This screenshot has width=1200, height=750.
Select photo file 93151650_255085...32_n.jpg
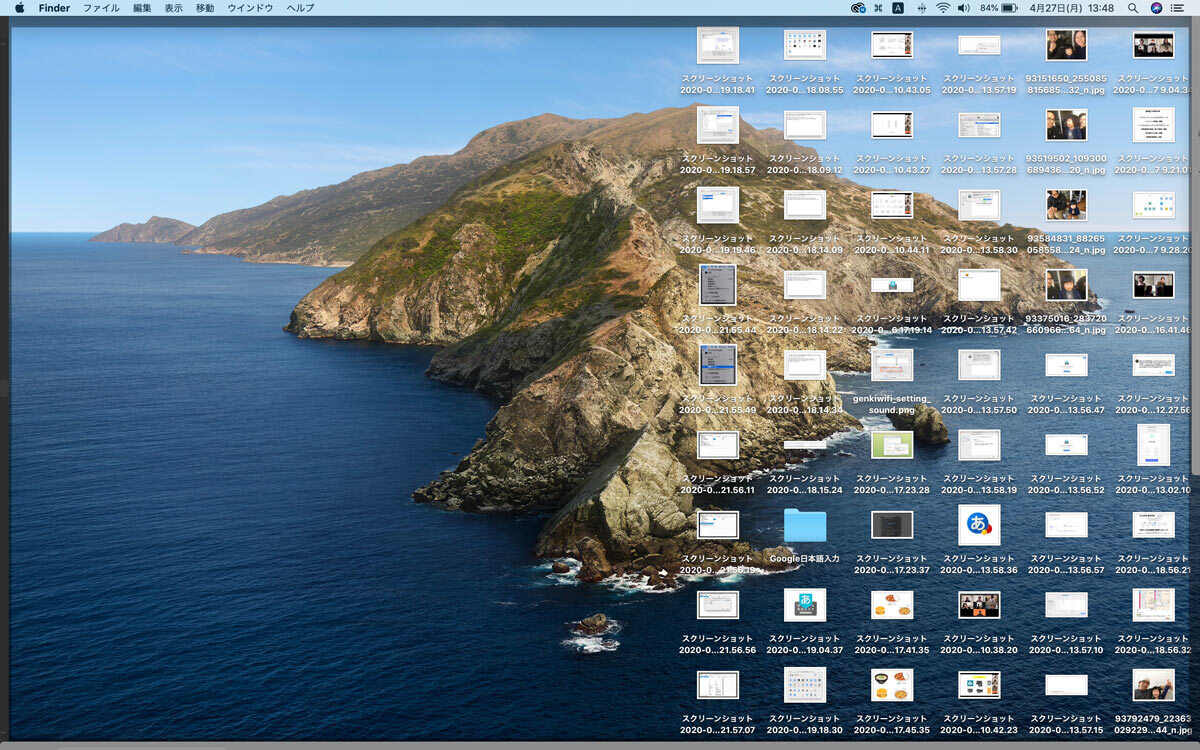1066,45
